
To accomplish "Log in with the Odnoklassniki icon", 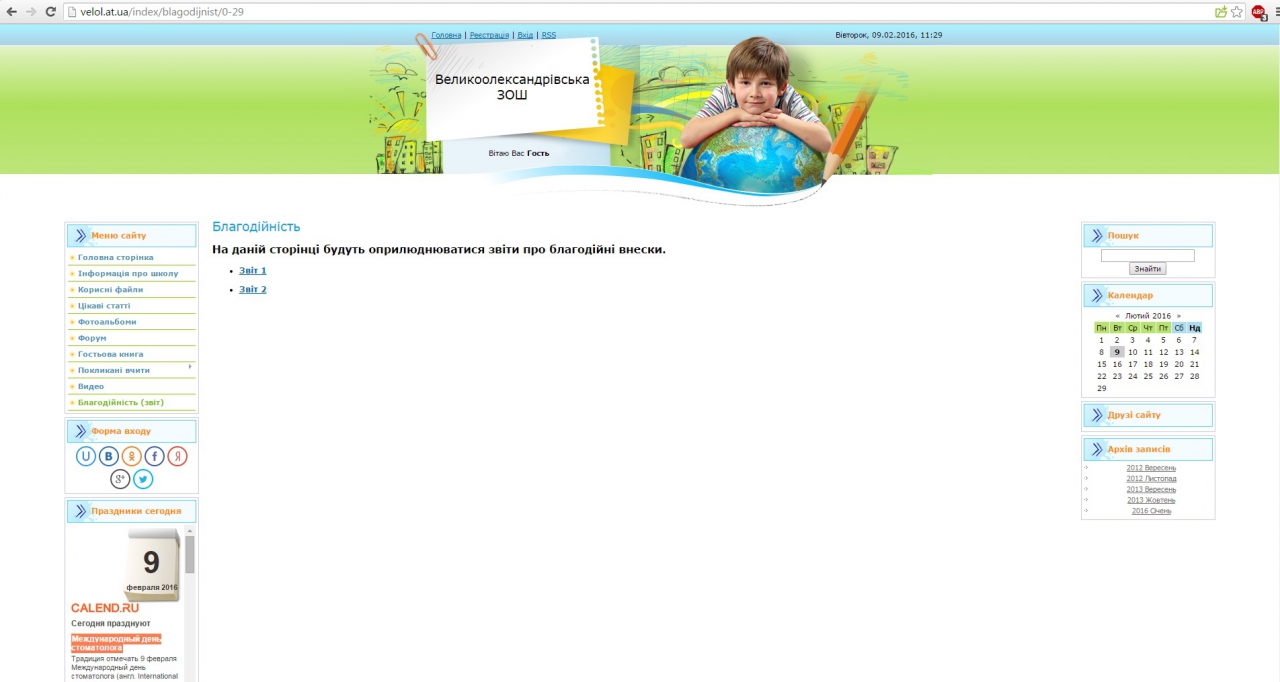I will [132, 456].
